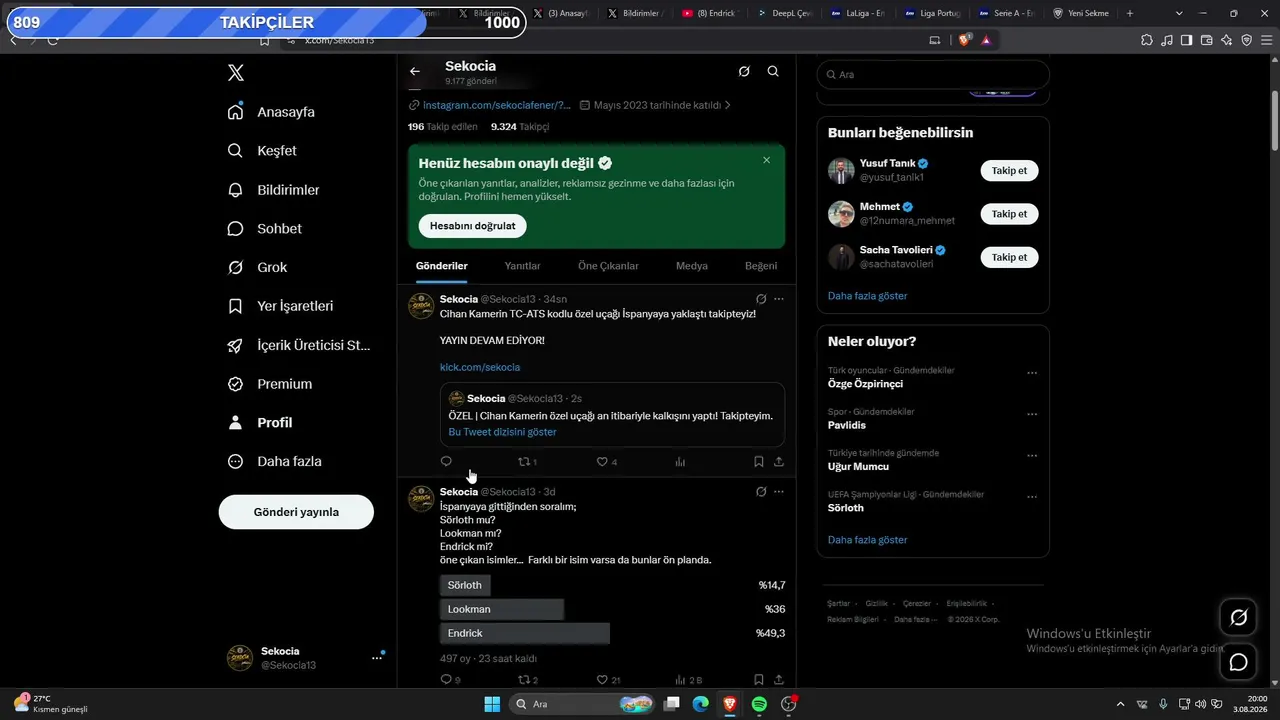The width and height of the screenshot is (1280, 720).
Task: Follow Sacha Tavolieri
Action: coord(1009,257)
